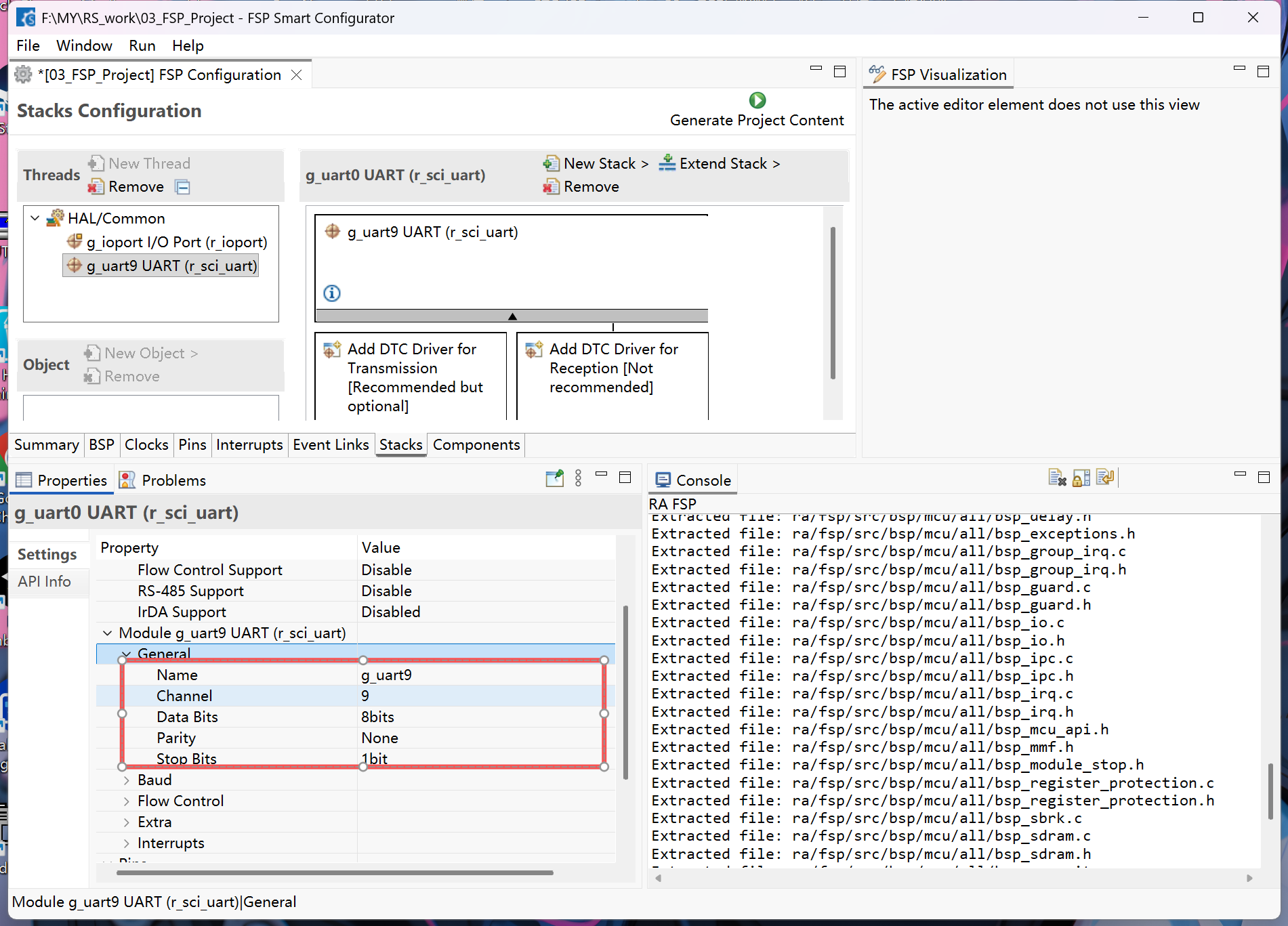Click the Add DTC Driver for Transmission icon
The width and height of the screenshot is (1288, 926).
[332, 350]
